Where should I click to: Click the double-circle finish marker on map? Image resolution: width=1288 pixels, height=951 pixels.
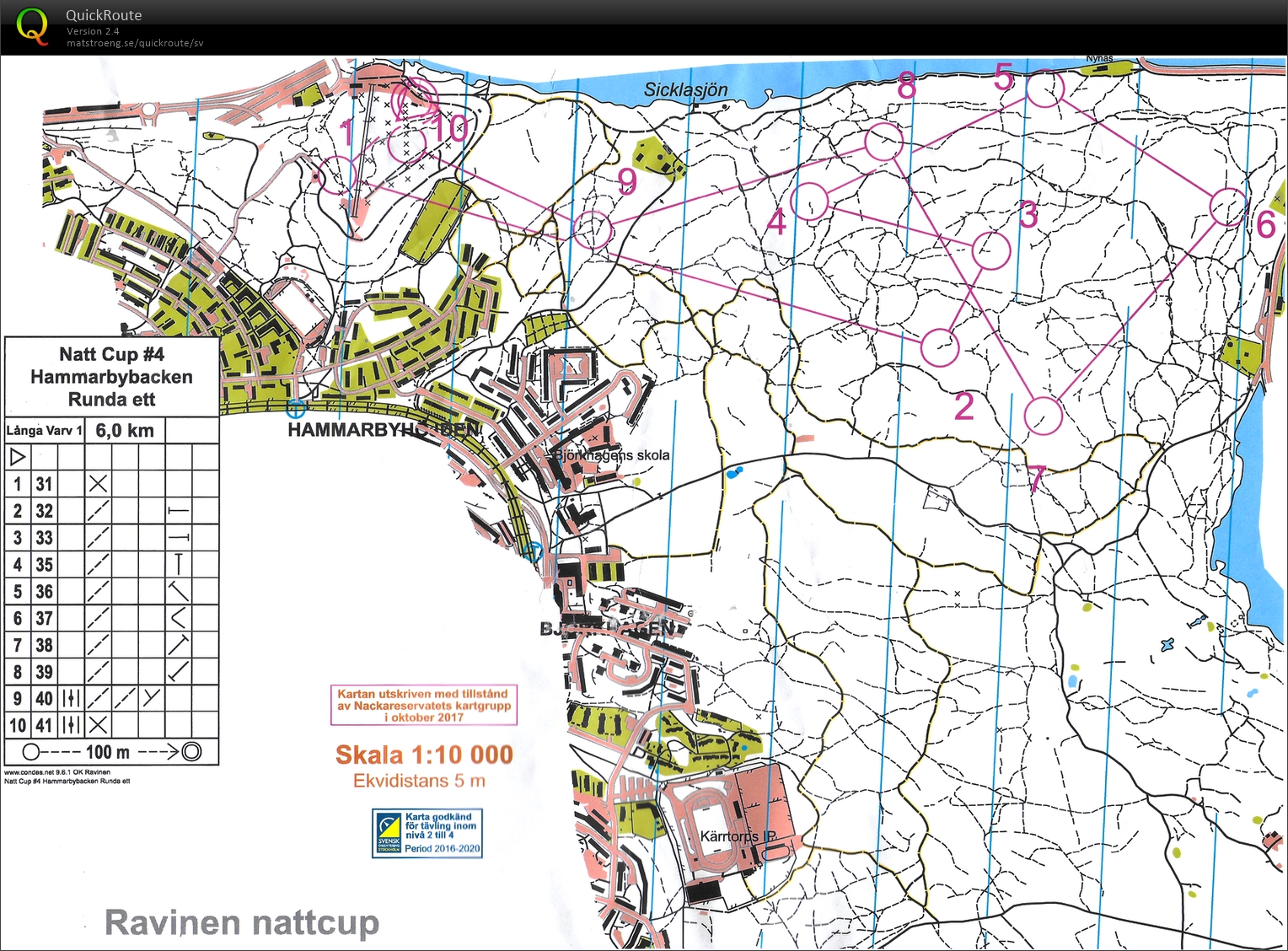pyautogui.click(x=416, y=100)
